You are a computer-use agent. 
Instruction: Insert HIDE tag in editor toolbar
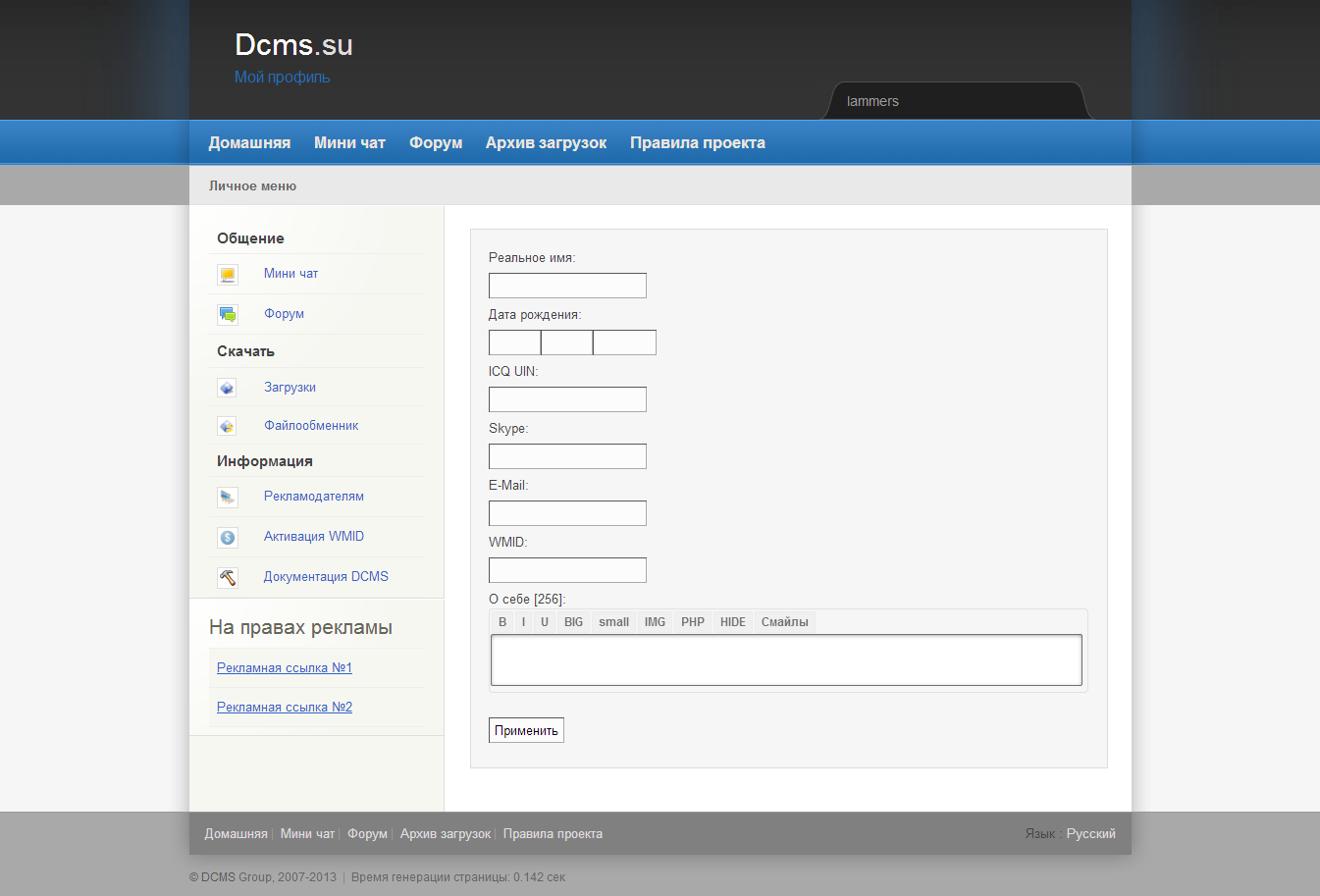[733, 622]
